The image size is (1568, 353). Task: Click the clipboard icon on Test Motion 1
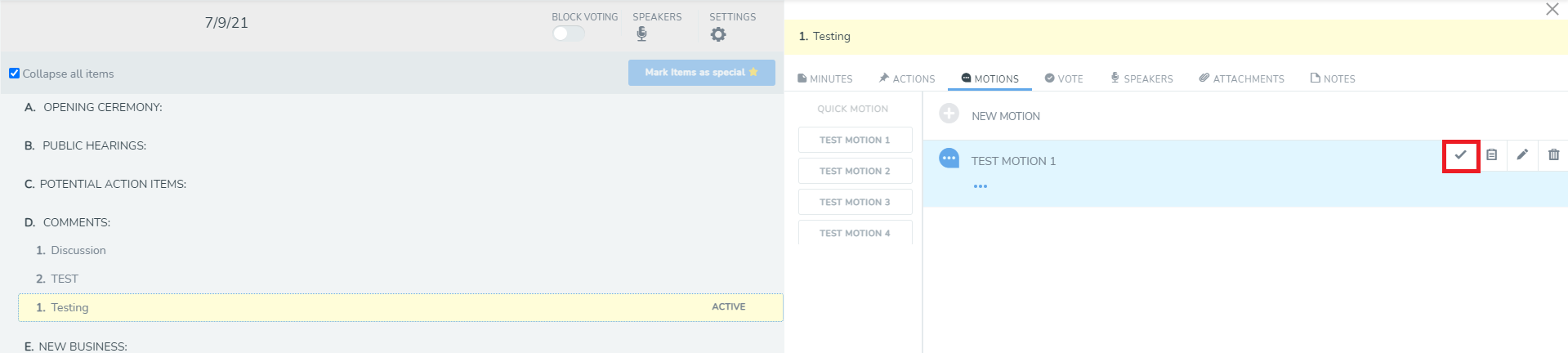click(1491, 154)
